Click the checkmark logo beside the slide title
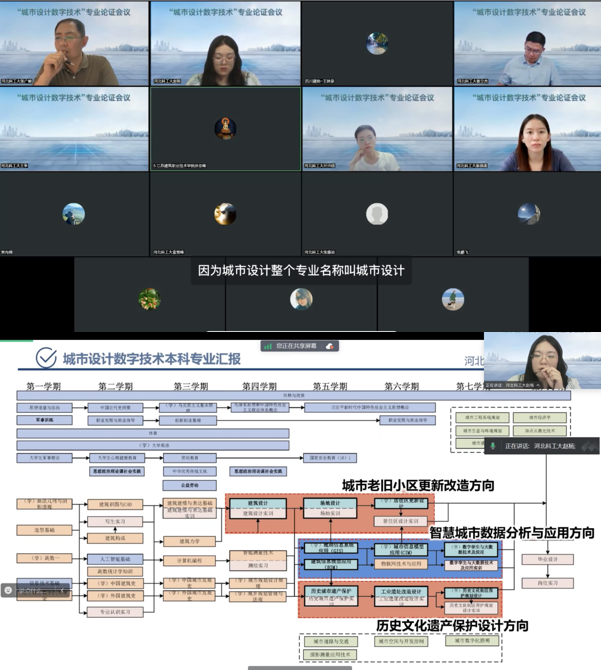The image size is (601, 670). (46, 359)
